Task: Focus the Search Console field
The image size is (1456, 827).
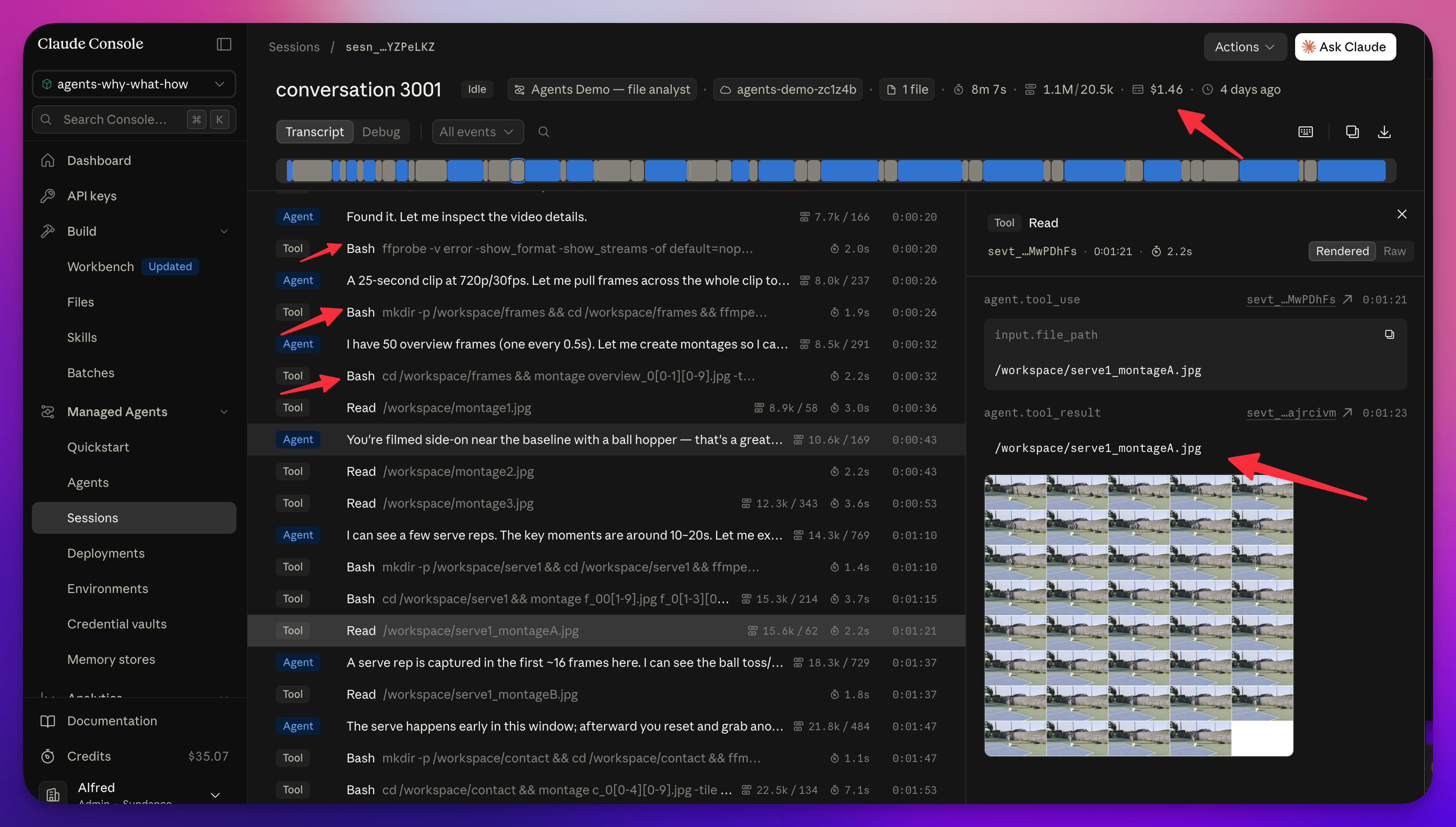Action: 134,119
